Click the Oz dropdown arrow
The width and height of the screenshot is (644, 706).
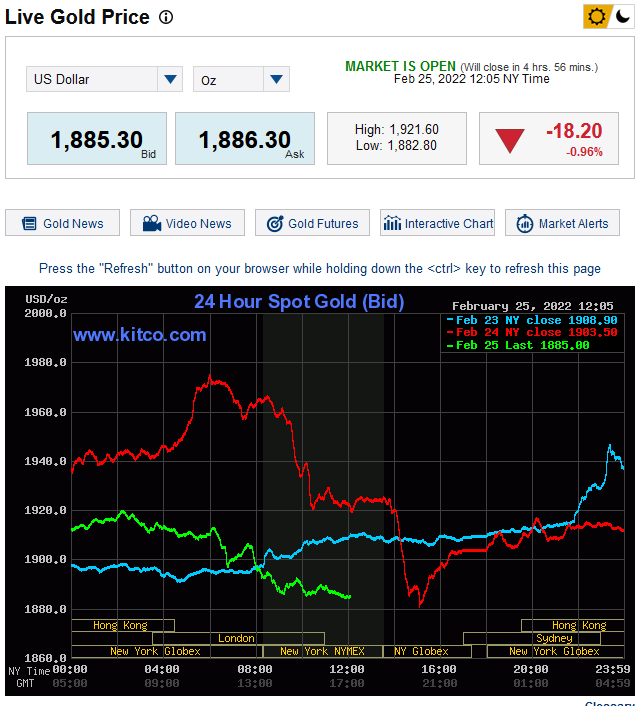point(277,79)
